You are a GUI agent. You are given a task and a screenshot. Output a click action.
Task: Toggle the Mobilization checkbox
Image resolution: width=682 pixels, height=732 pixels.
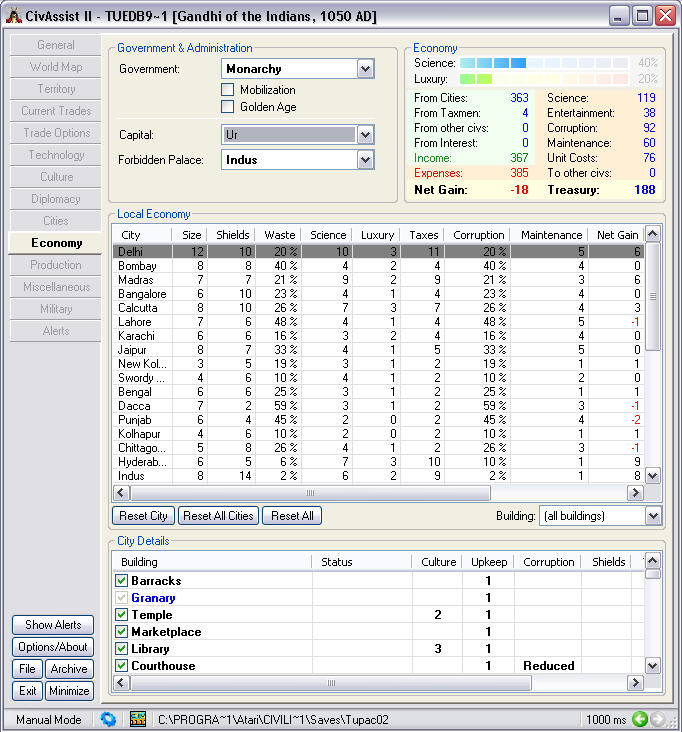pos(227,90)
